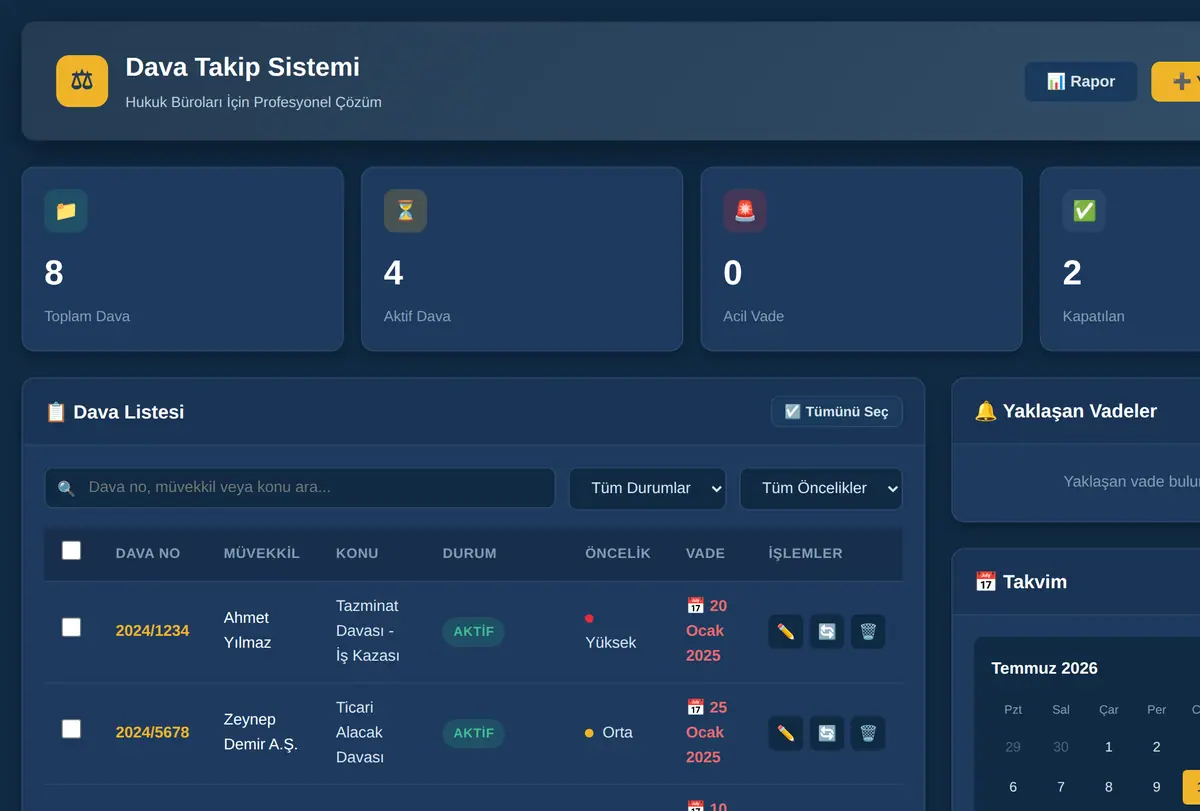Viewport: 1200px width, 811px height.
Task: Click the checkmark icon on Kapatılan card
Action: 1084,211
